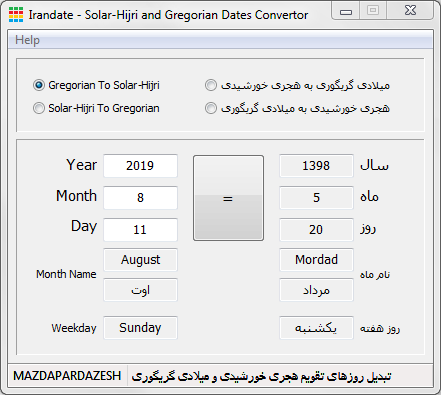Image resolution: width=441 pixels, height=395 pixels.
Task: Click the Irandate colorful grid app icon
Action: pos(16,14)
